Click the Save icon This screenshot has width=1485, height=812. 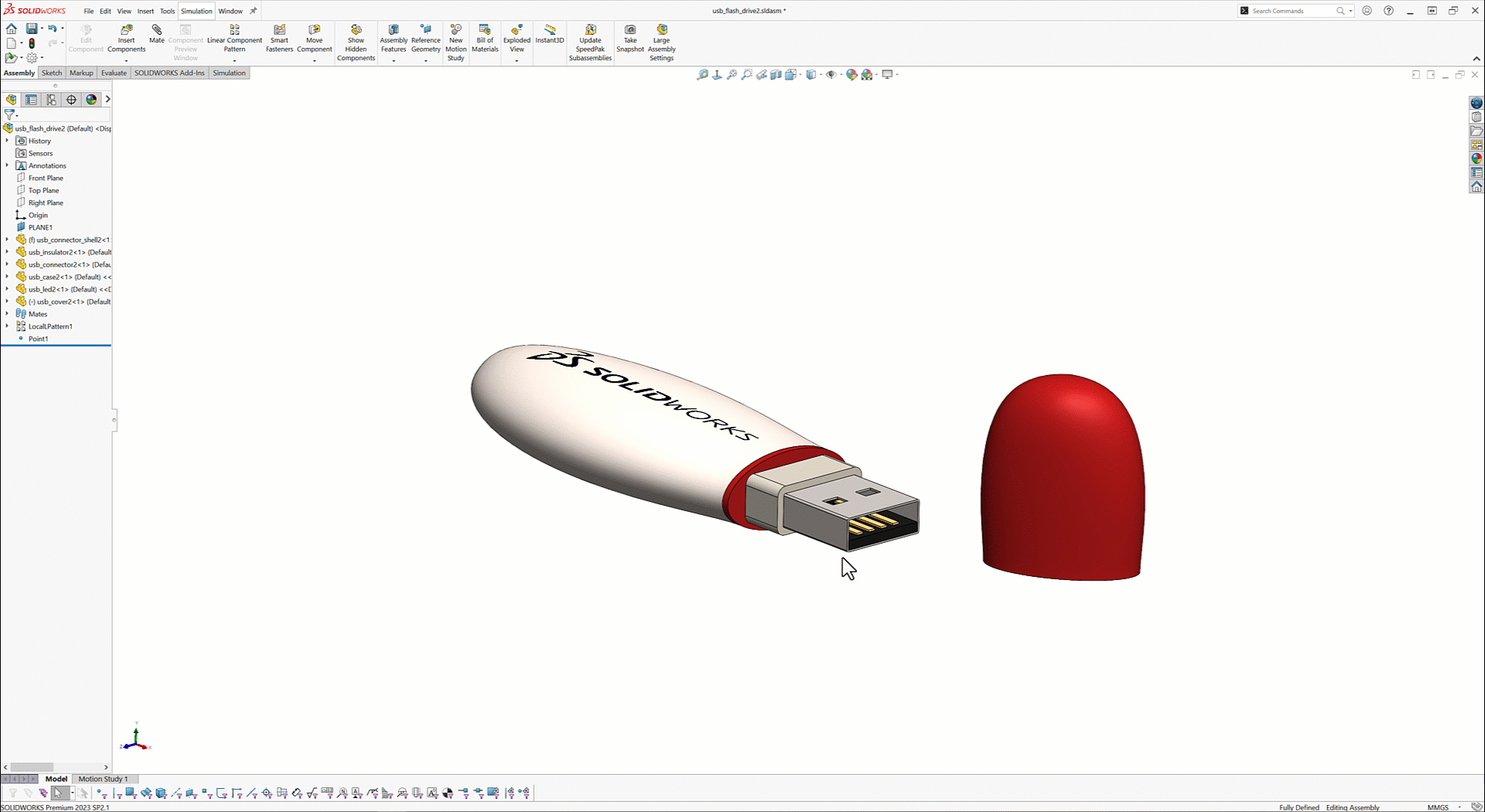tap(32, 29)
